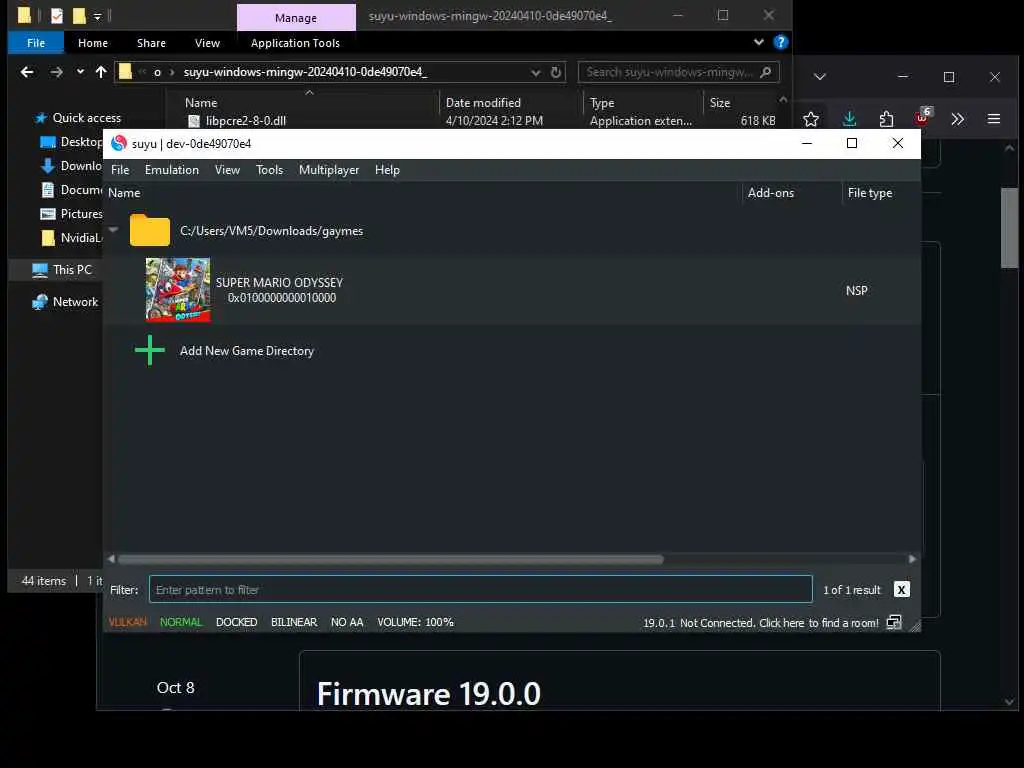This screenshot has width=1024, height=768.
Task: Sort Explorer files by Date modified
Action: click(483, 103)
